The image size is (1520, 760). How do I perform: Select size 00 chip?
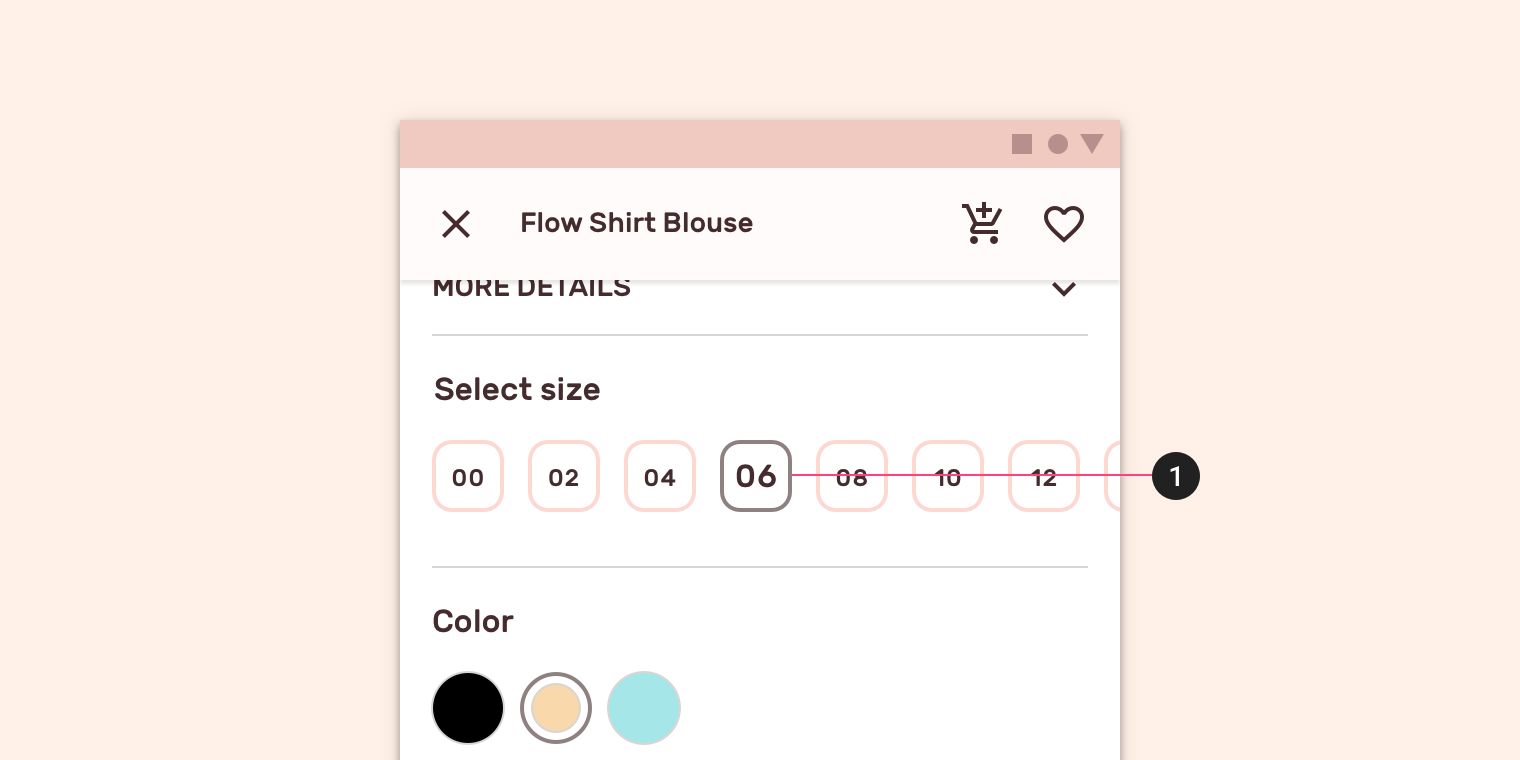[x=468, y=476]
